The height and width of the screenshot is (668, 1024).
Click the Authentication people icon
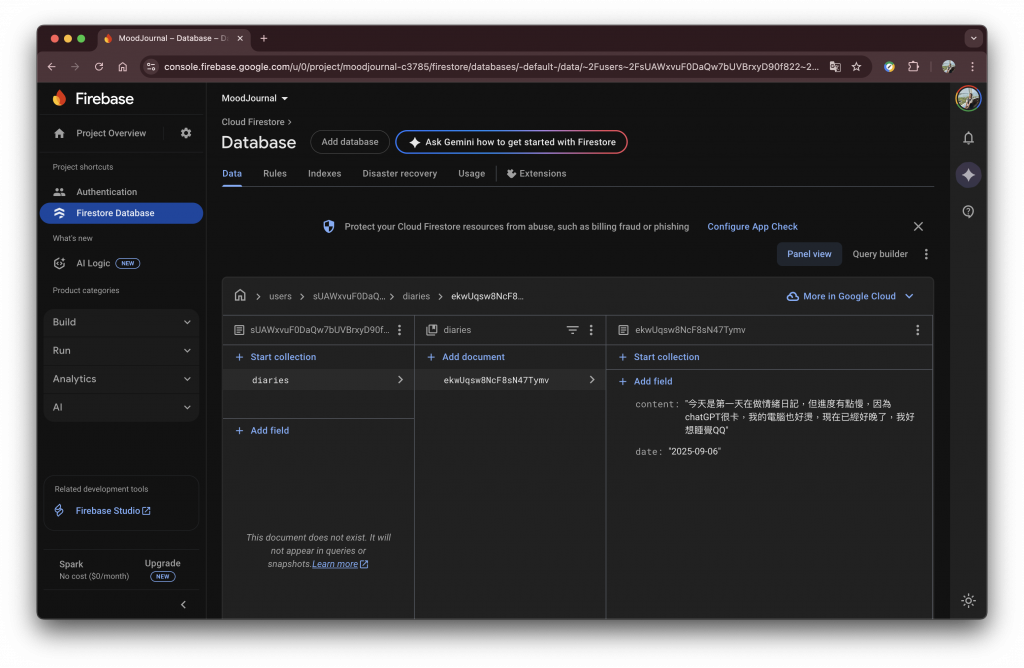pyautogui.click(x=59, y=192)
